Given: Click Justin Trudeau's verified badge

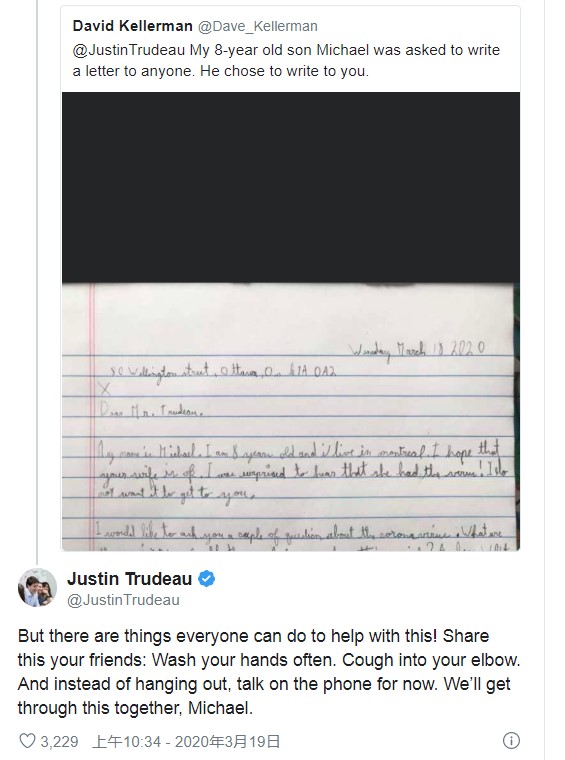Looking at the screenshot, I should pos(207,579).
